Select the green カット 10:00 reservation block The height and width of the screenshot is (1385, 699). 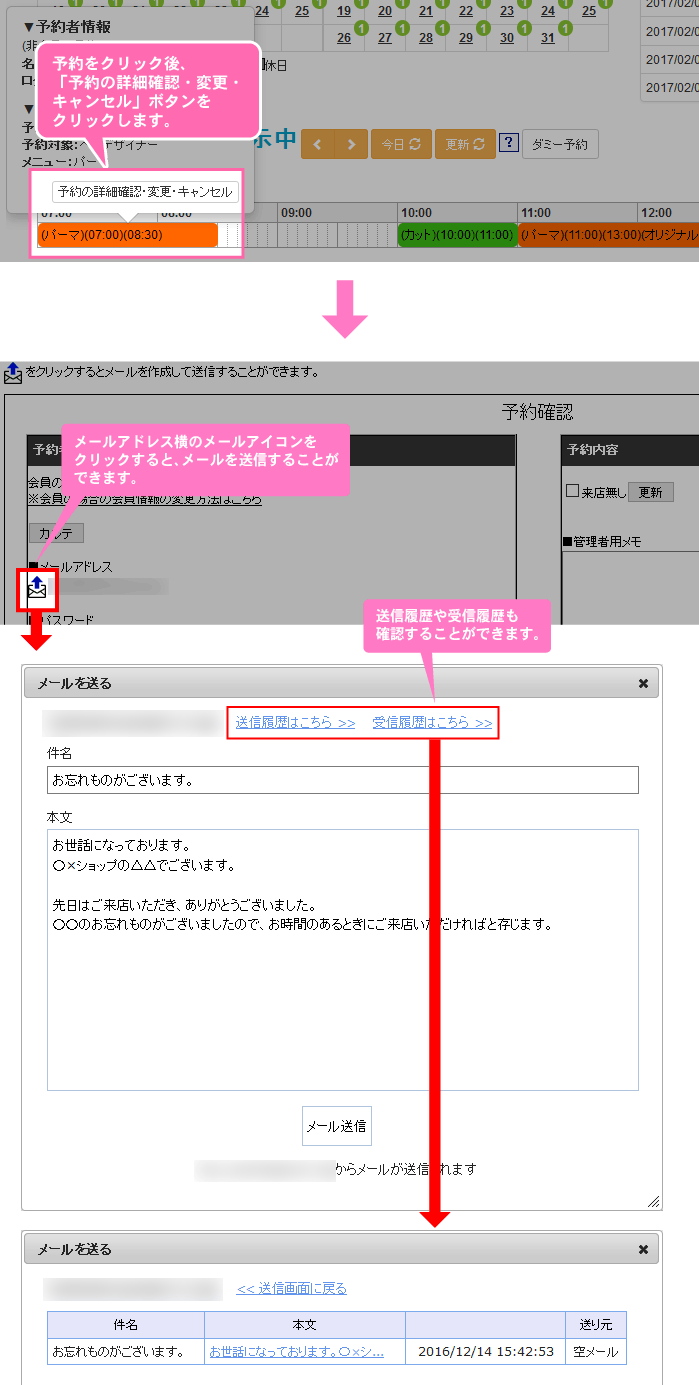click(x=457, y=235)
